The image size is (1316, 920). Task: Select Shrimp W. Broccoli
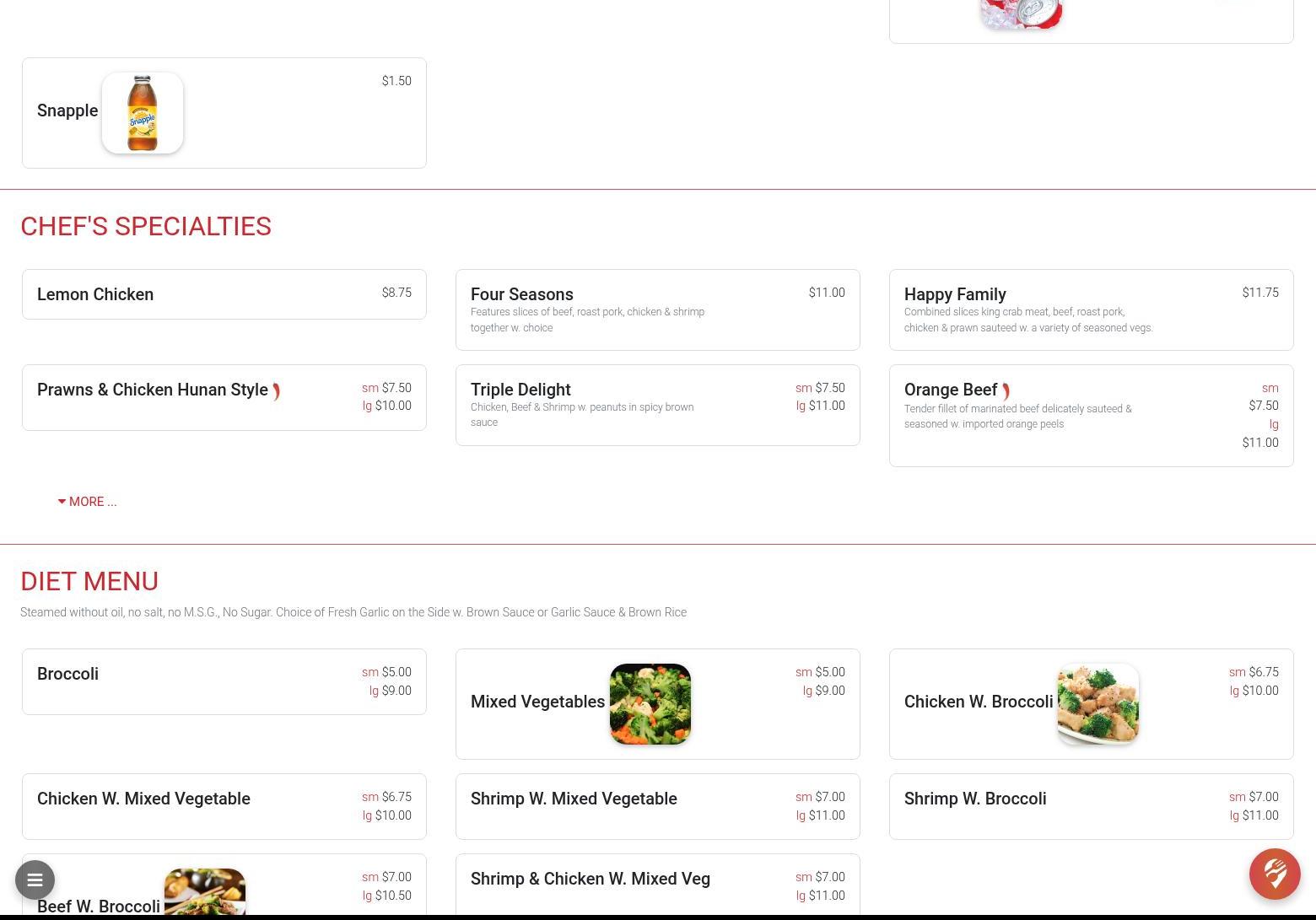pos(1092,806)
